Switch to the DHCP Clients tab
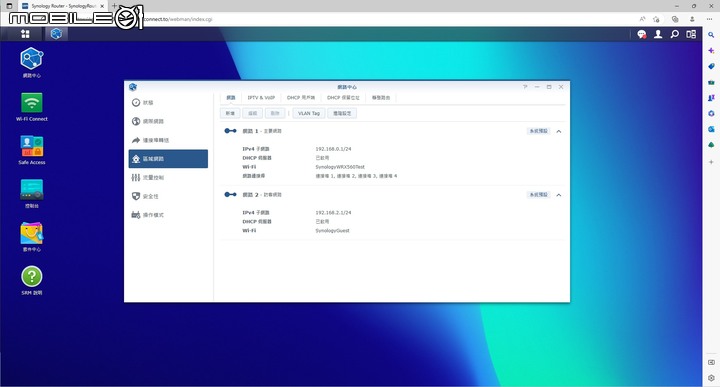Screen dimensions: 720x387 tap(301, 98)
